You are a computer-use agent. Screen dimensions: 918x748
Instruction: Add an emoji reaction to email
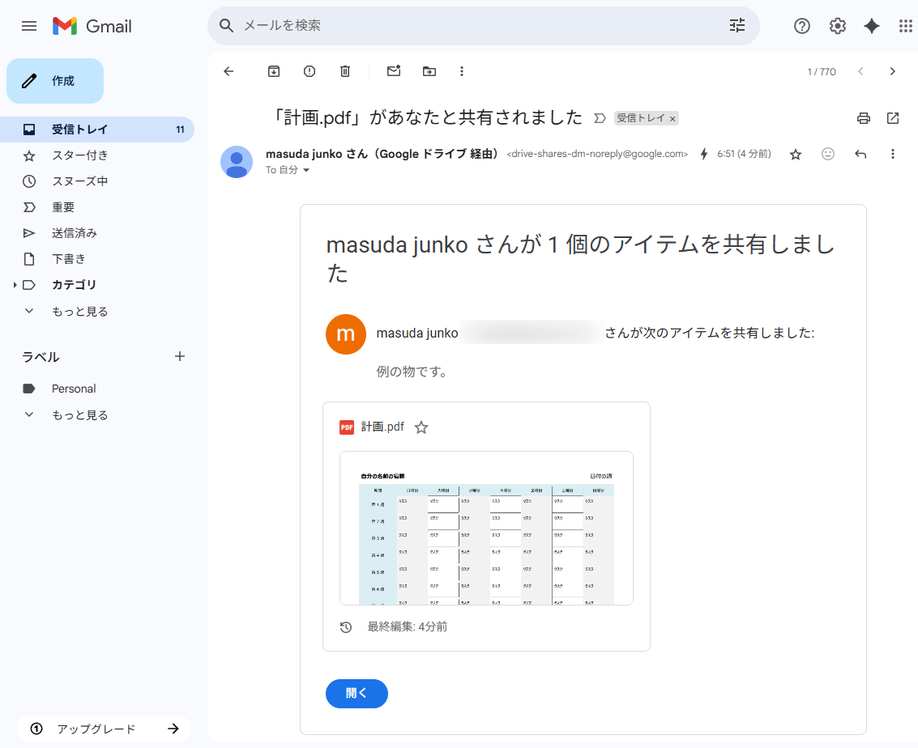[x=827, y=154]
